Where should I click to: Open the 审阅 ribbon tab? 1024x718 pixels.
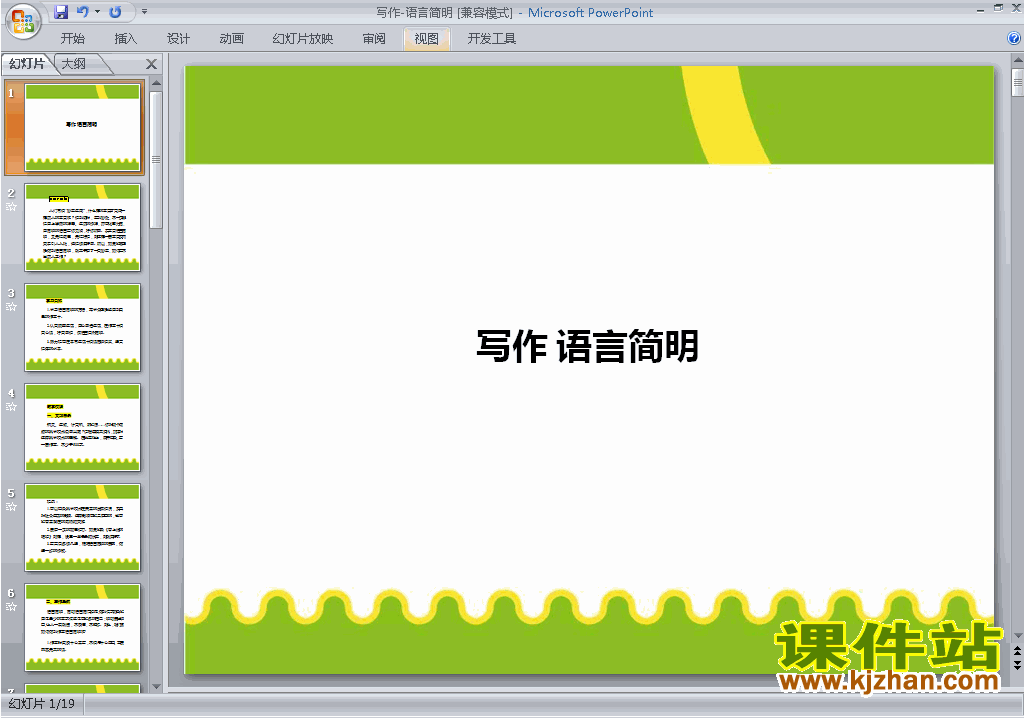(374, 39)
